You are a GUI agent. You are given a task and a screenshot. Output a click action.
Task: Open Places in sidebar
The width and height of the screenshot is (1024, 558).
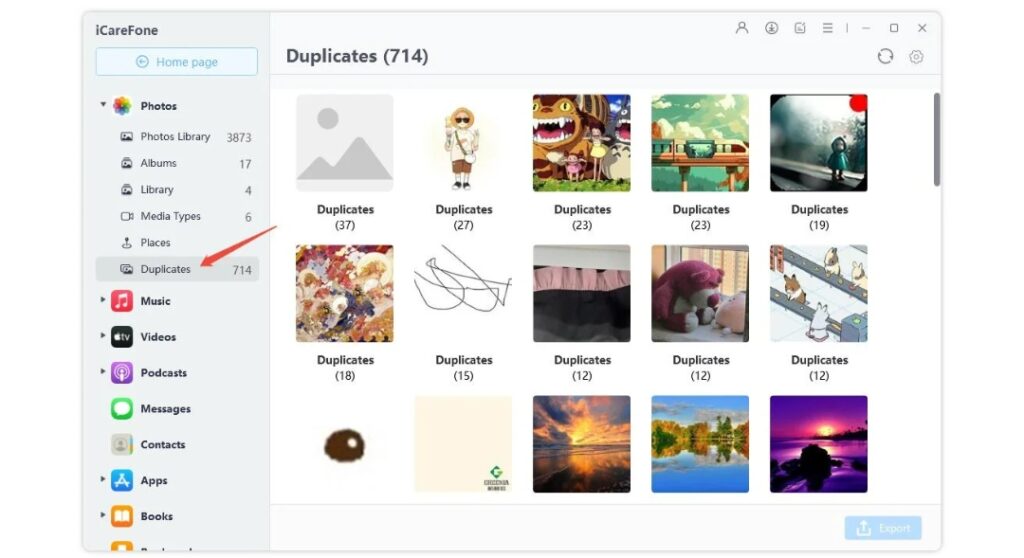pos(177,243)
